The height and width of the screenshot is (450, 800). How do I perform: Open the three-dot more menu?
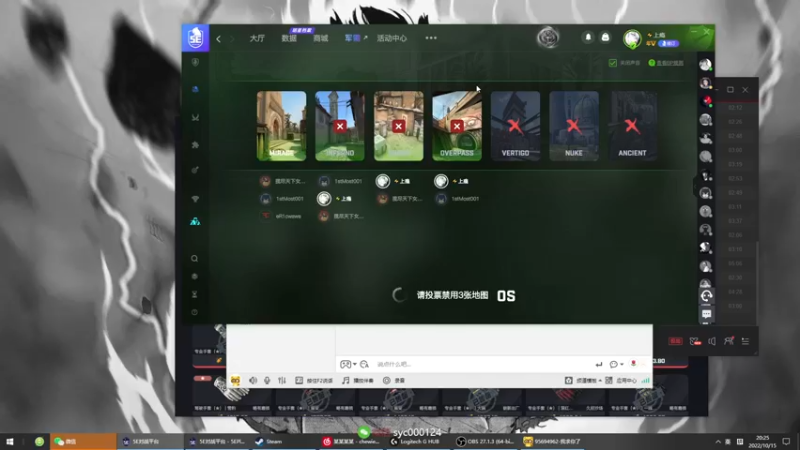click(431, 38)
